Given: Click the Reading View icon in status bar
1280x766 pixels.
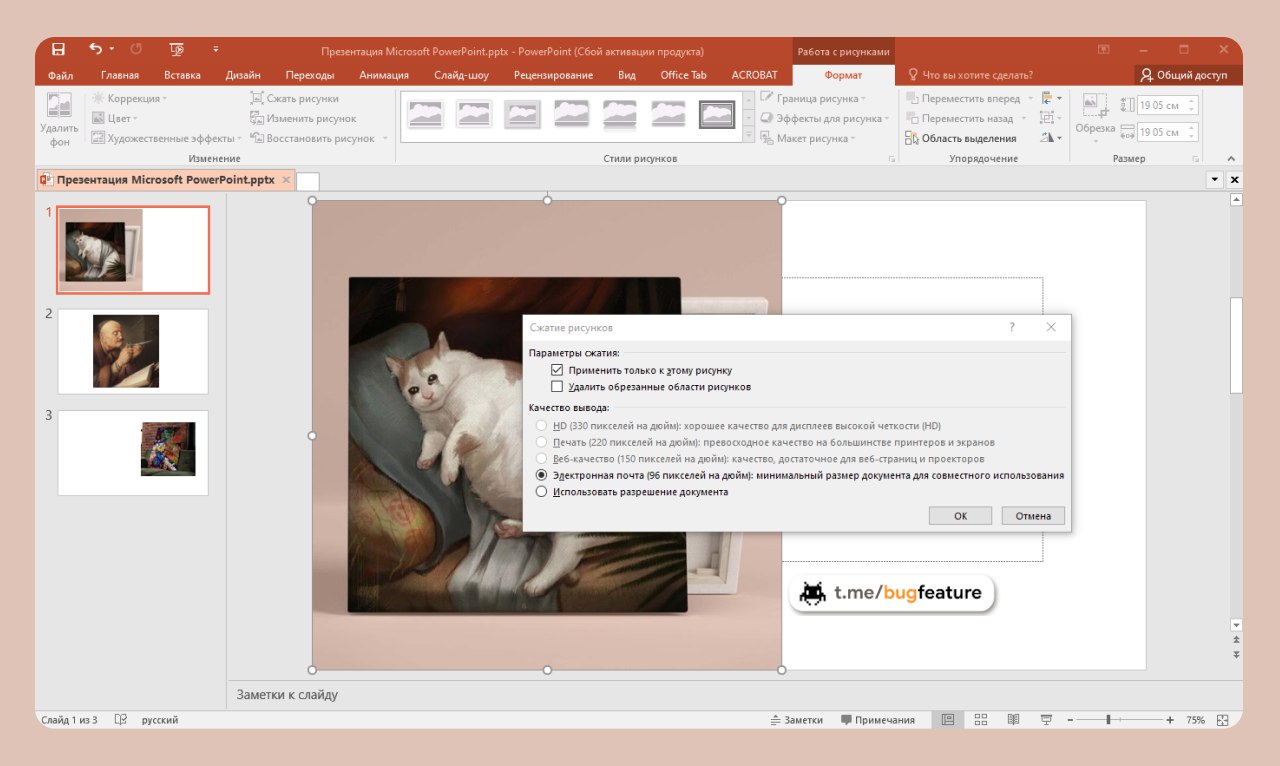Looking at the screenshot, I should click(x=1013, y=720).
